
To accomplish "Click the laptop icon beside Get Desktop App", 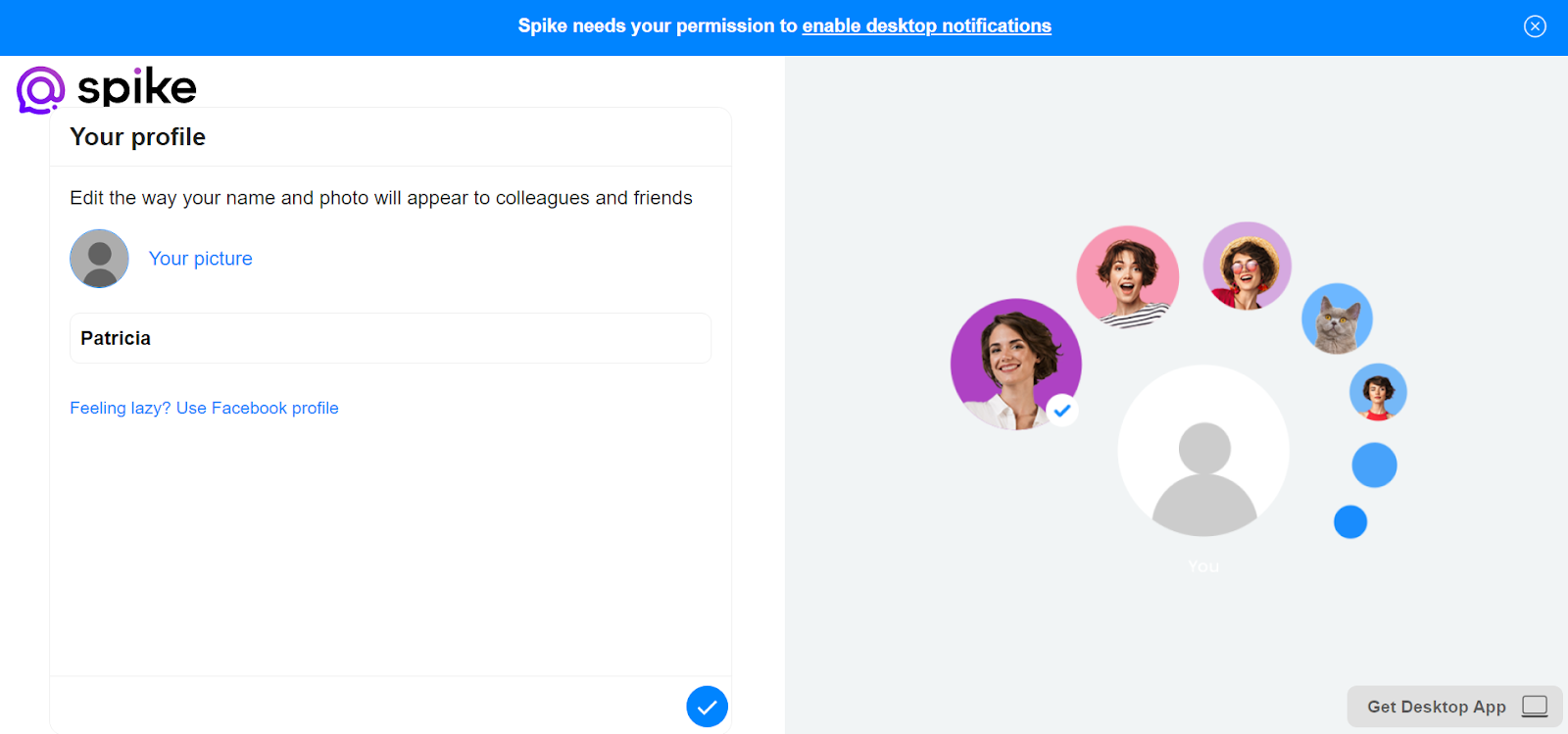I will point(1535,707).
